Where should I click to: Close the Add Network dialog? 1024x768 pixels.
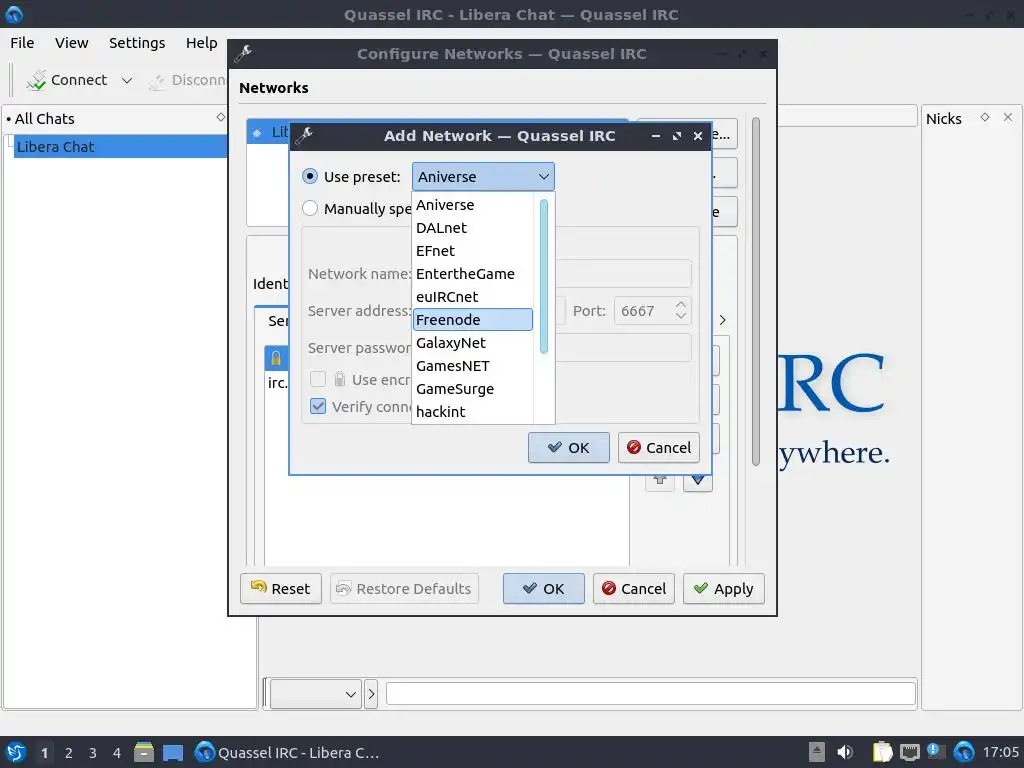tap(697, 136)
